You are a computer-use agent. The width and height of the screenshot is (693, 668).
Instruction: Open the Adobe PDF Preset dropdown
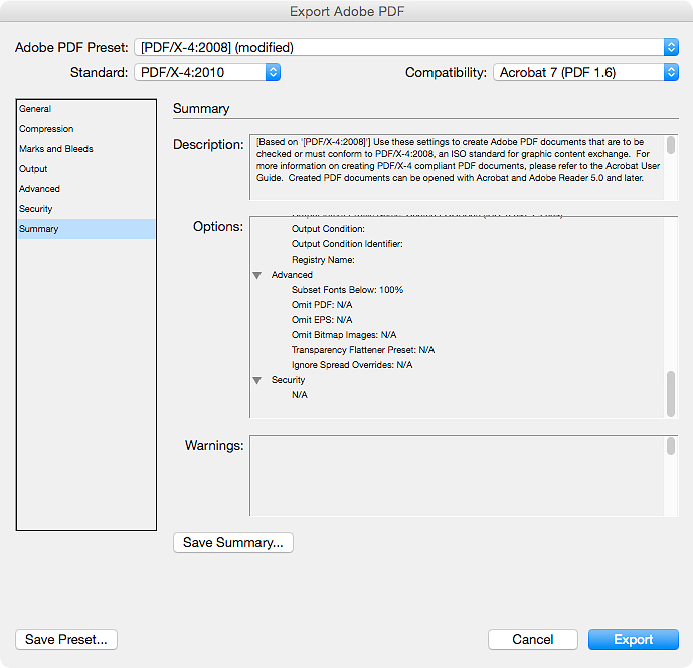[x=406, y=47]
